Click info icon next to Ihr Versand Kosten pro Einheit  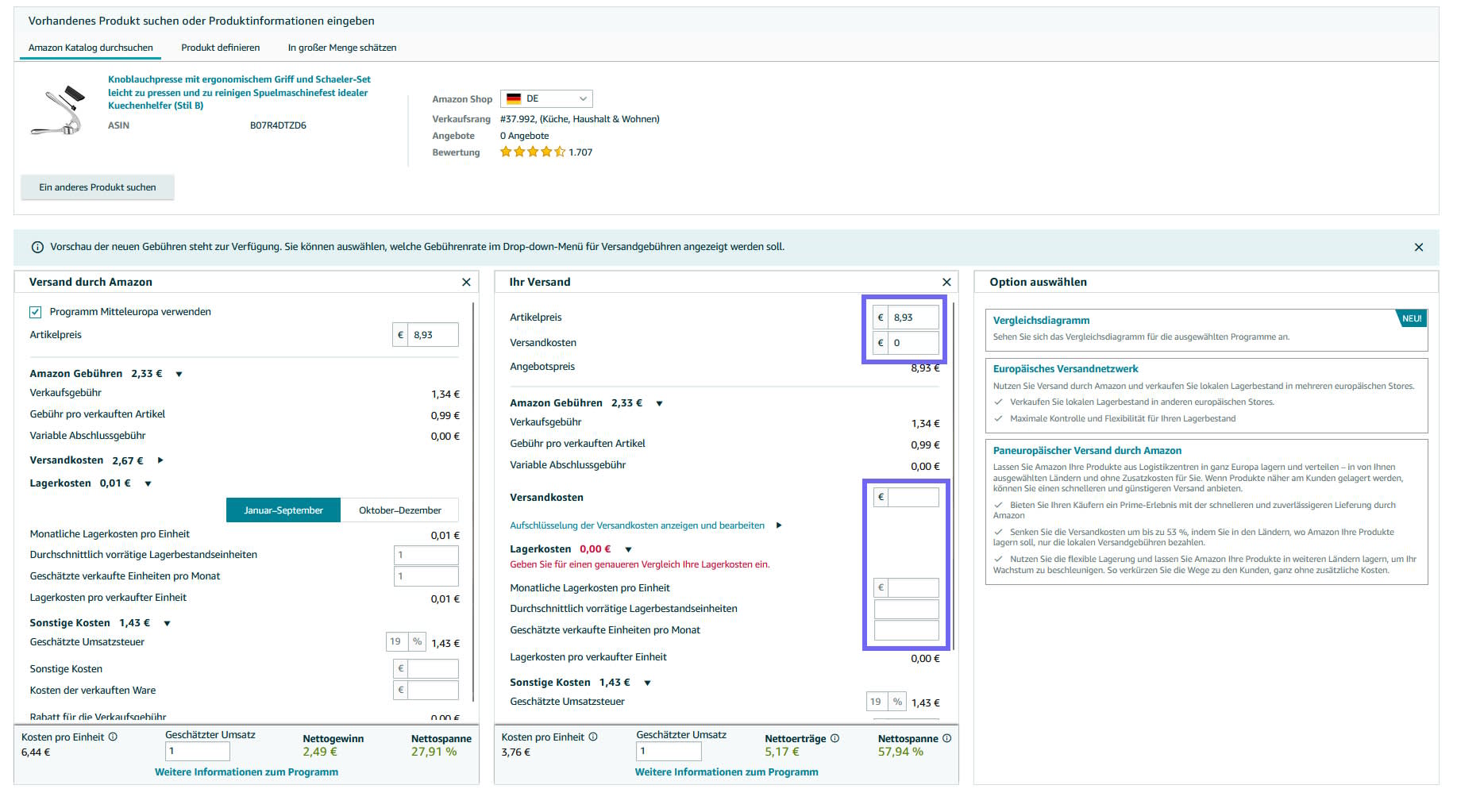[x=593, y=737]
